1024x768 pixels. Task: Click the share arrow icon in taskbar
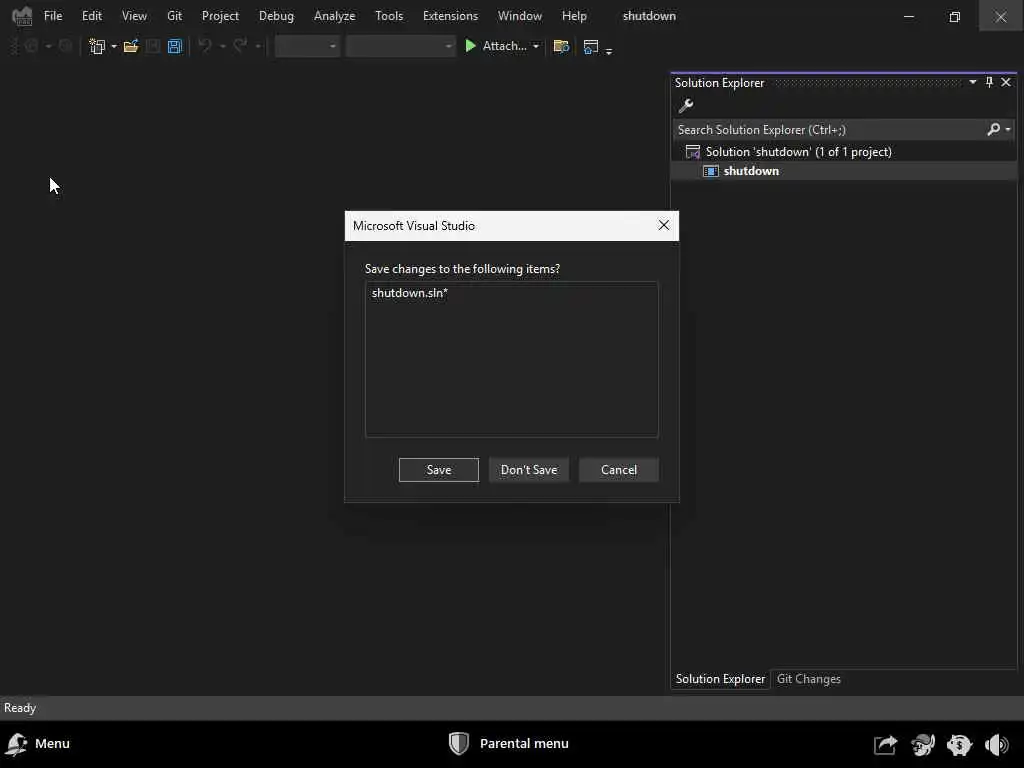coord(885,744)
